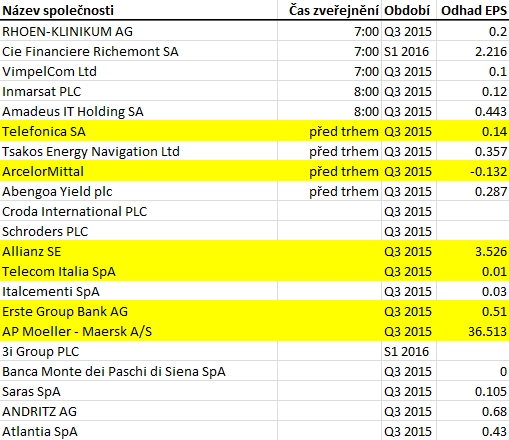This screenshot has width=509, height=440.
Task: Click the Erste Group Bank AG cell
Action: pyautogui.click(x=139, y=311)
